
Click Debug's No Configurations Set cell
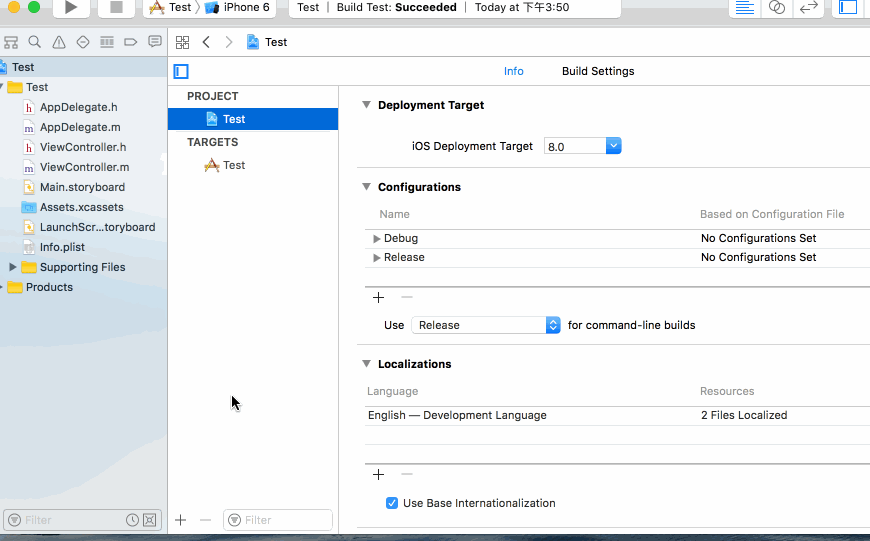758,238
